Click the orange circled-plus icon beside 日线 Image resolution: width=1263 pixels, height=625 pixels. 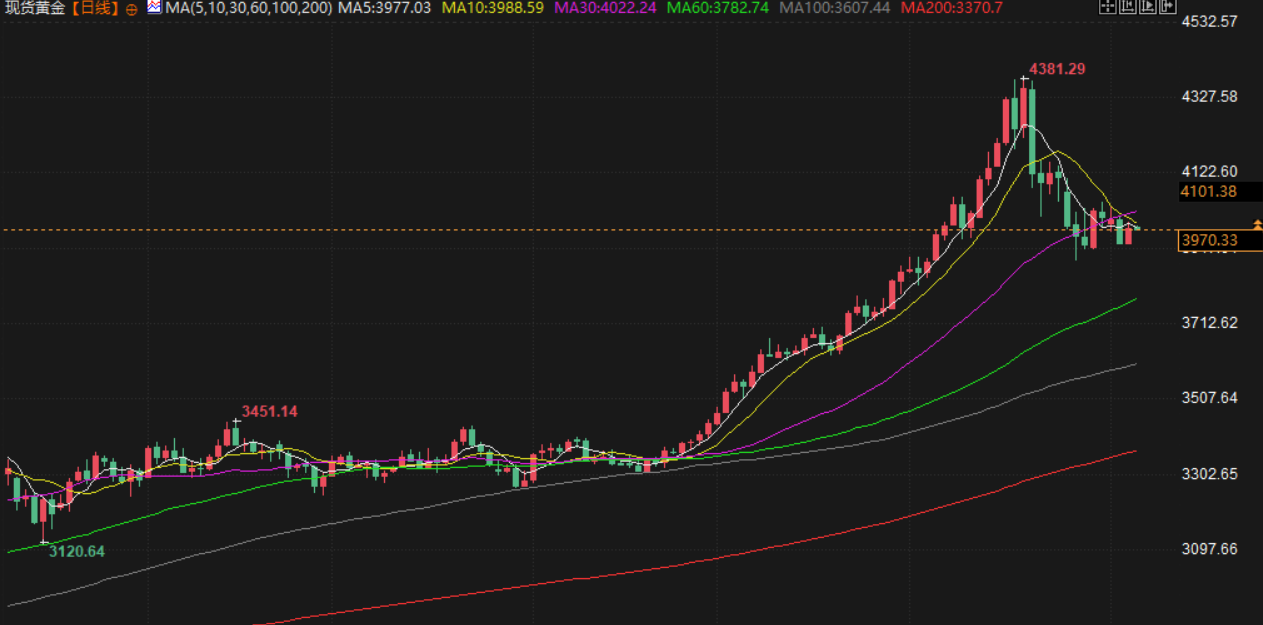(132, 9)
